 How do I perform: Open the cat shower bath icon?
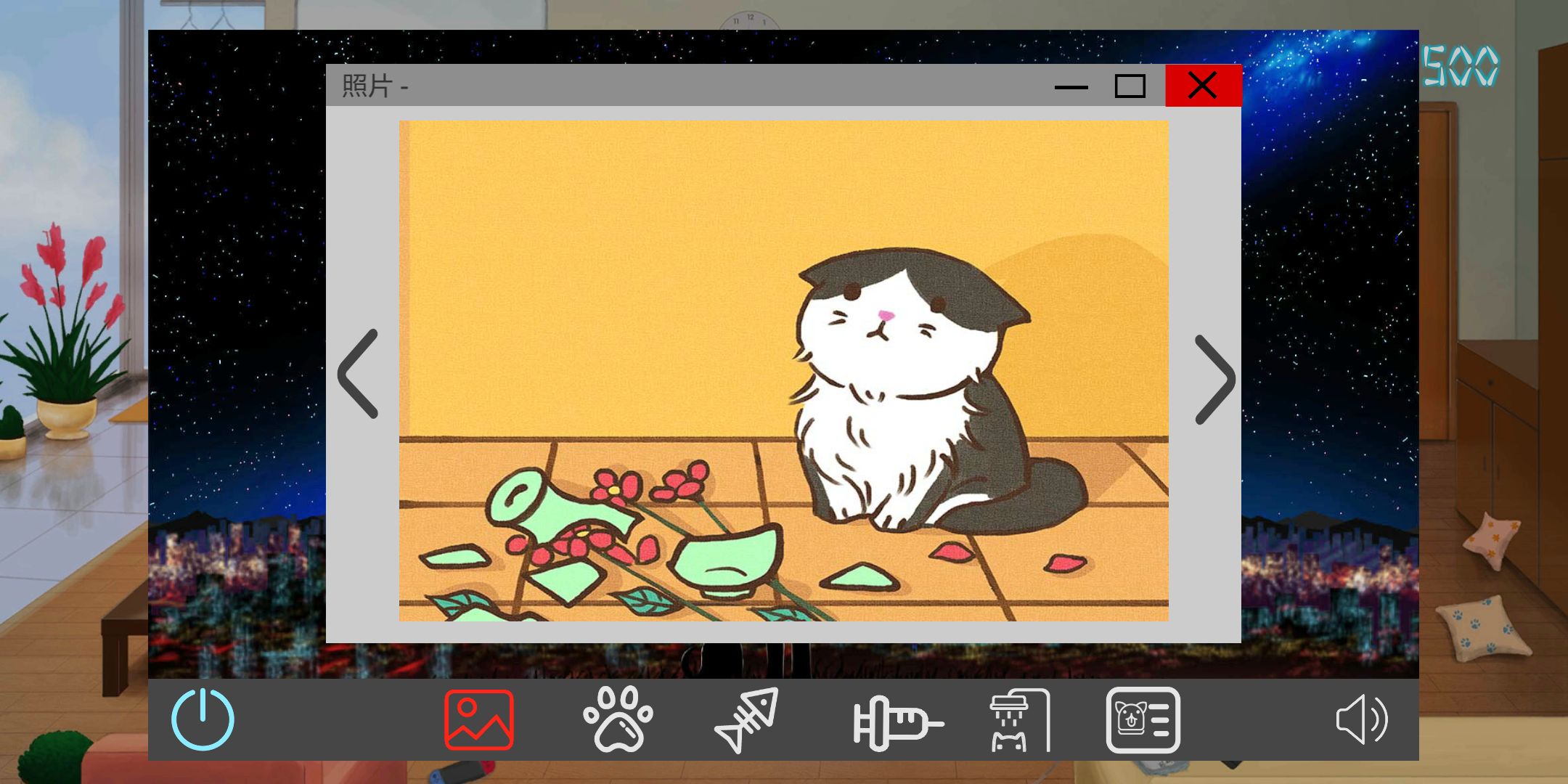pyautogui.click(x=1020, y=719)
